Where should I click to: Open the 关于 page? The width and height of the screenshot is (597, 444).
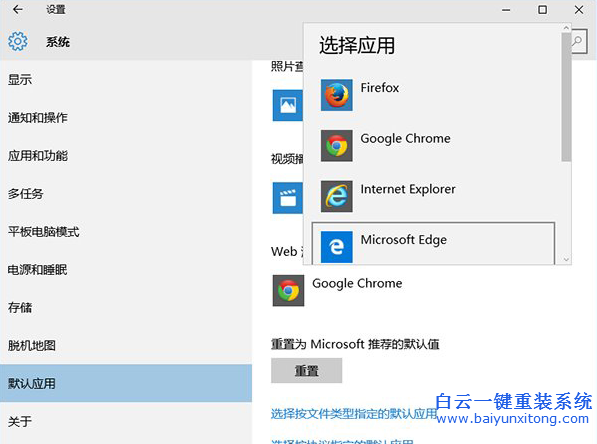coord(126,421)
